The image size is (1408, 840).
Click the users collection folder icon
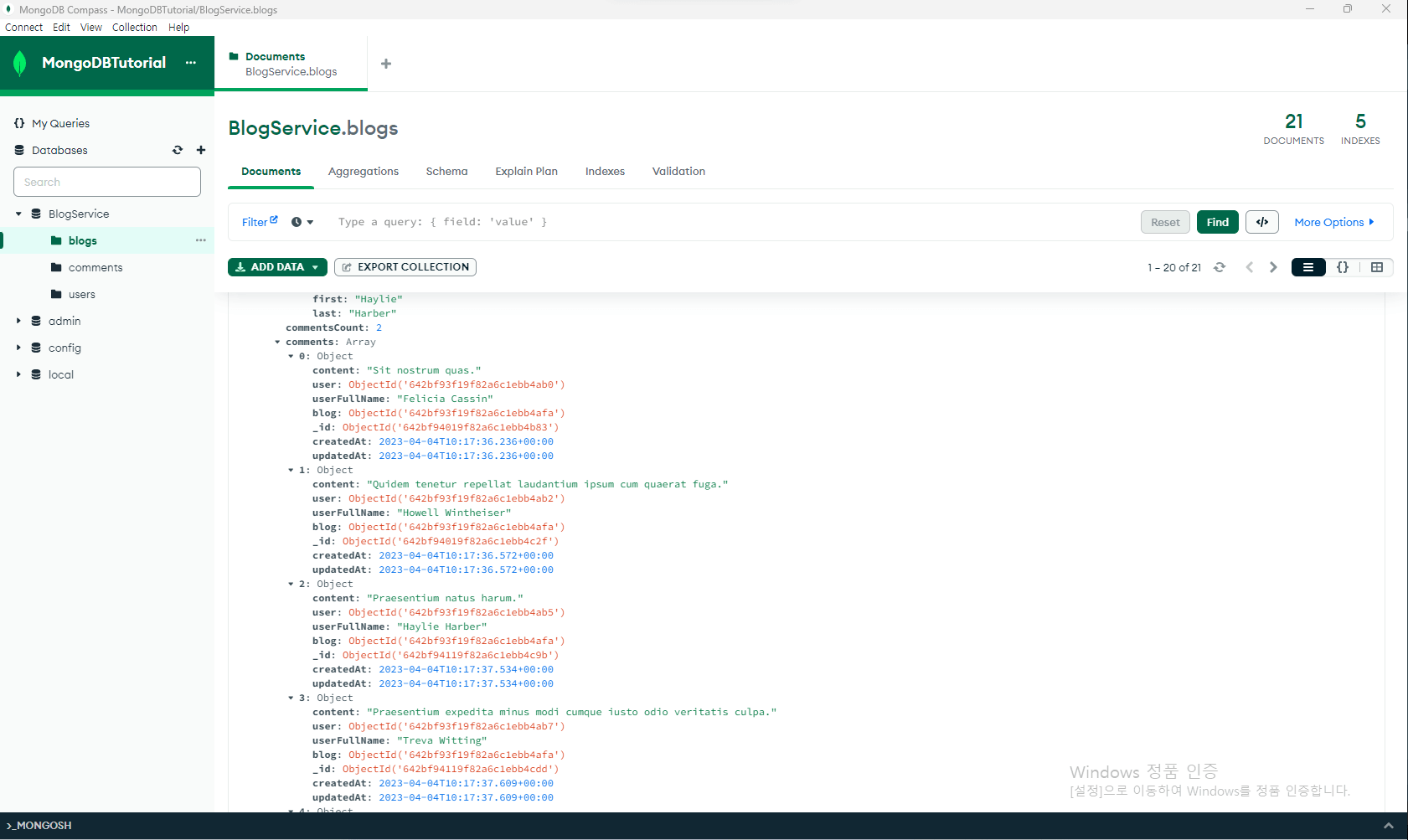coord(56,294)
